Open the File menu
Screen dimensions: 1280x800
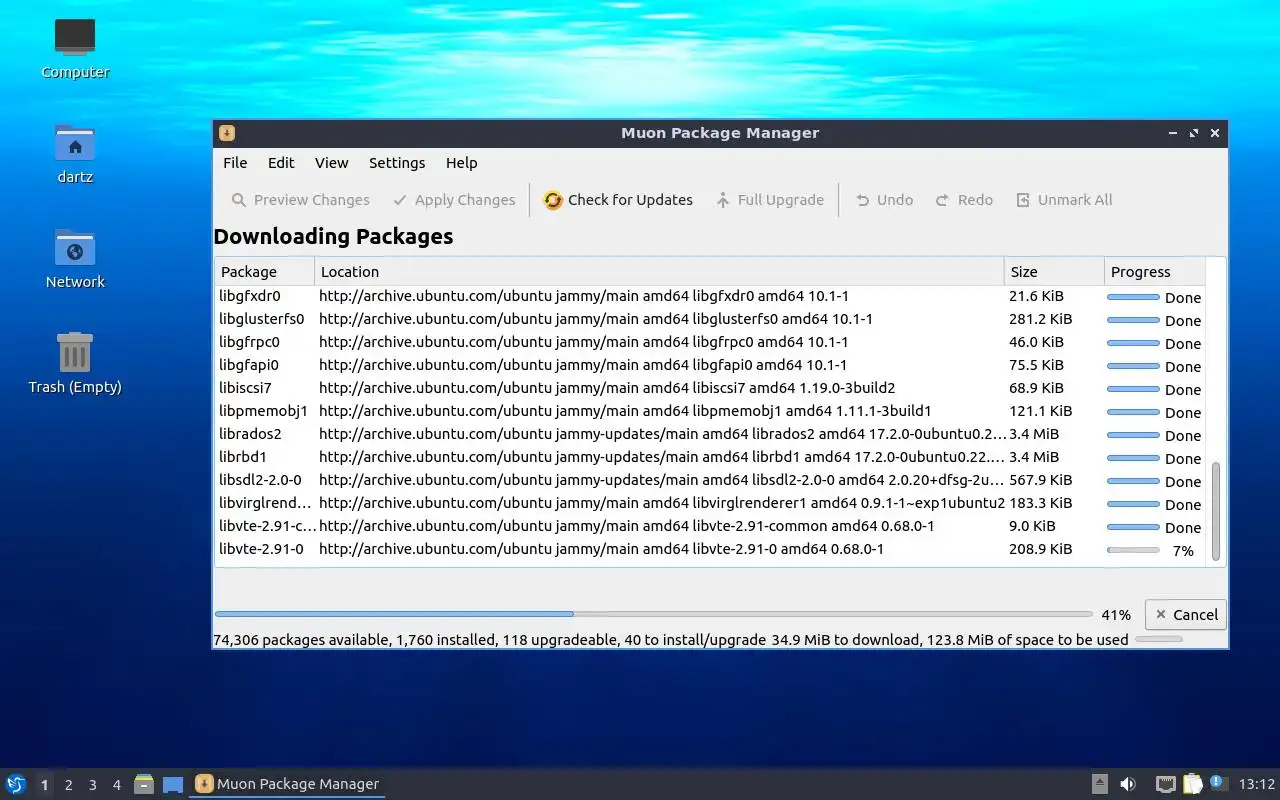(x=235, y=163)
